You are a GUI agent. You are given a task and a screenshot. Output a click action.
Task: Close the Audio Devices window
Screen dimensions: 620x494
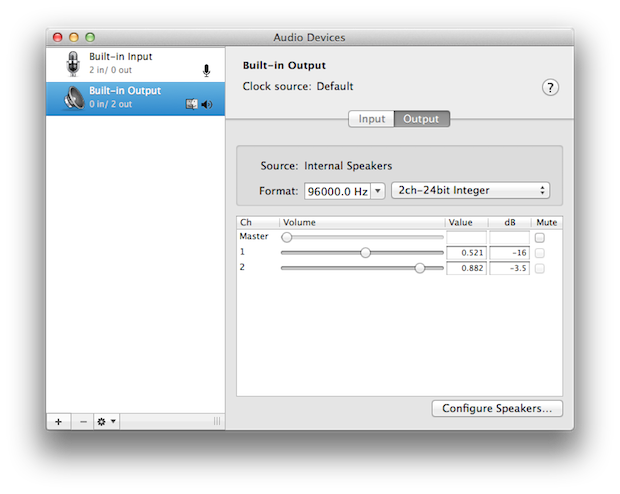58,37
